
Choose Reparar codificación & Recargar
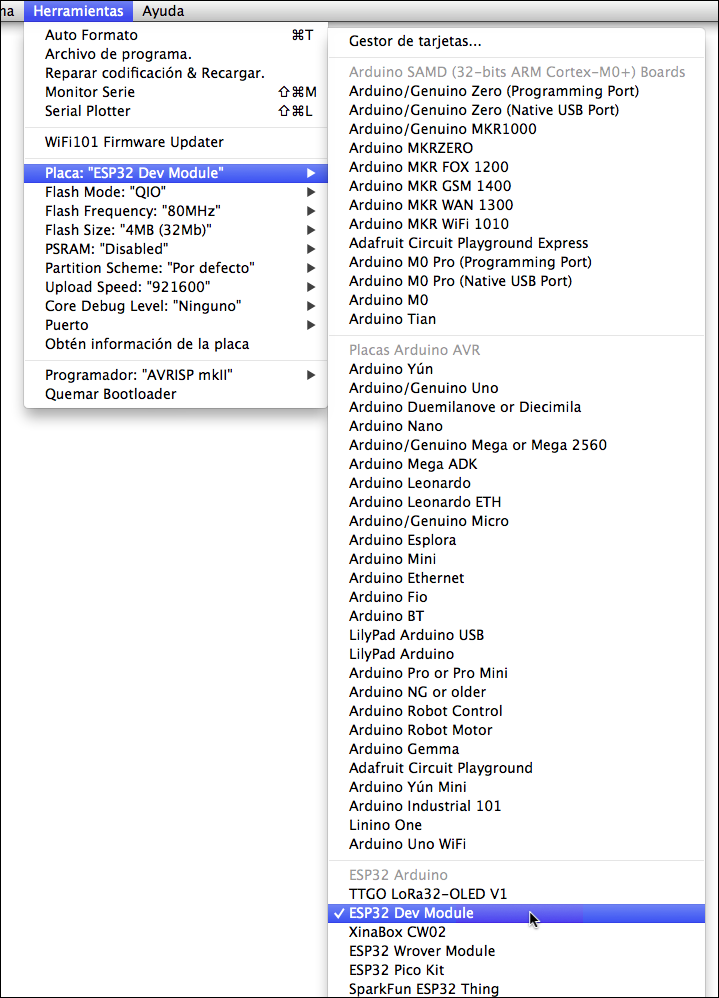point(176,73)
